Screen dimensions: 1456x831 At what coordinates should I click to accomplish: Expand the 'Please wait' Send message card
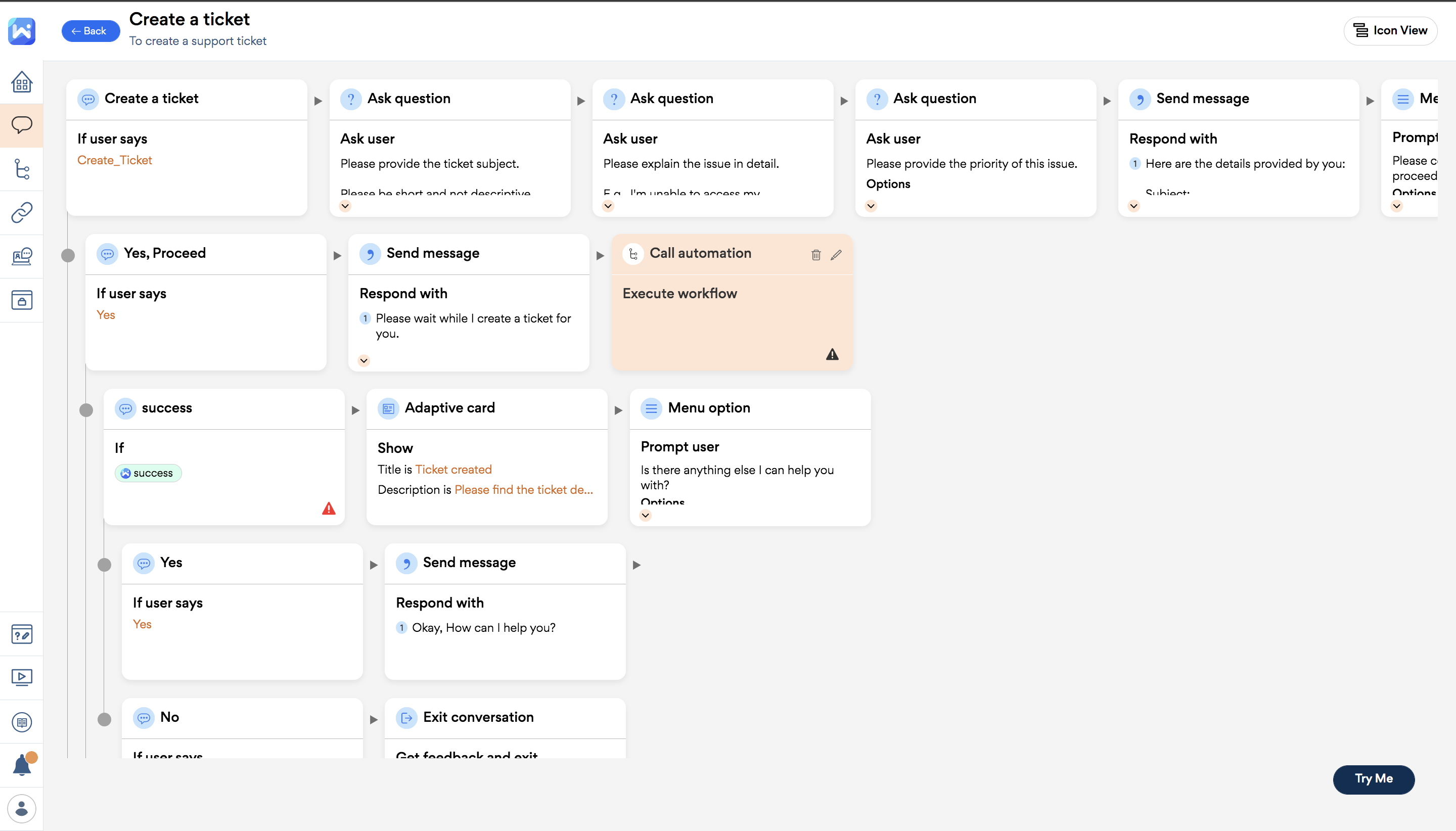(x=363, y=361)
